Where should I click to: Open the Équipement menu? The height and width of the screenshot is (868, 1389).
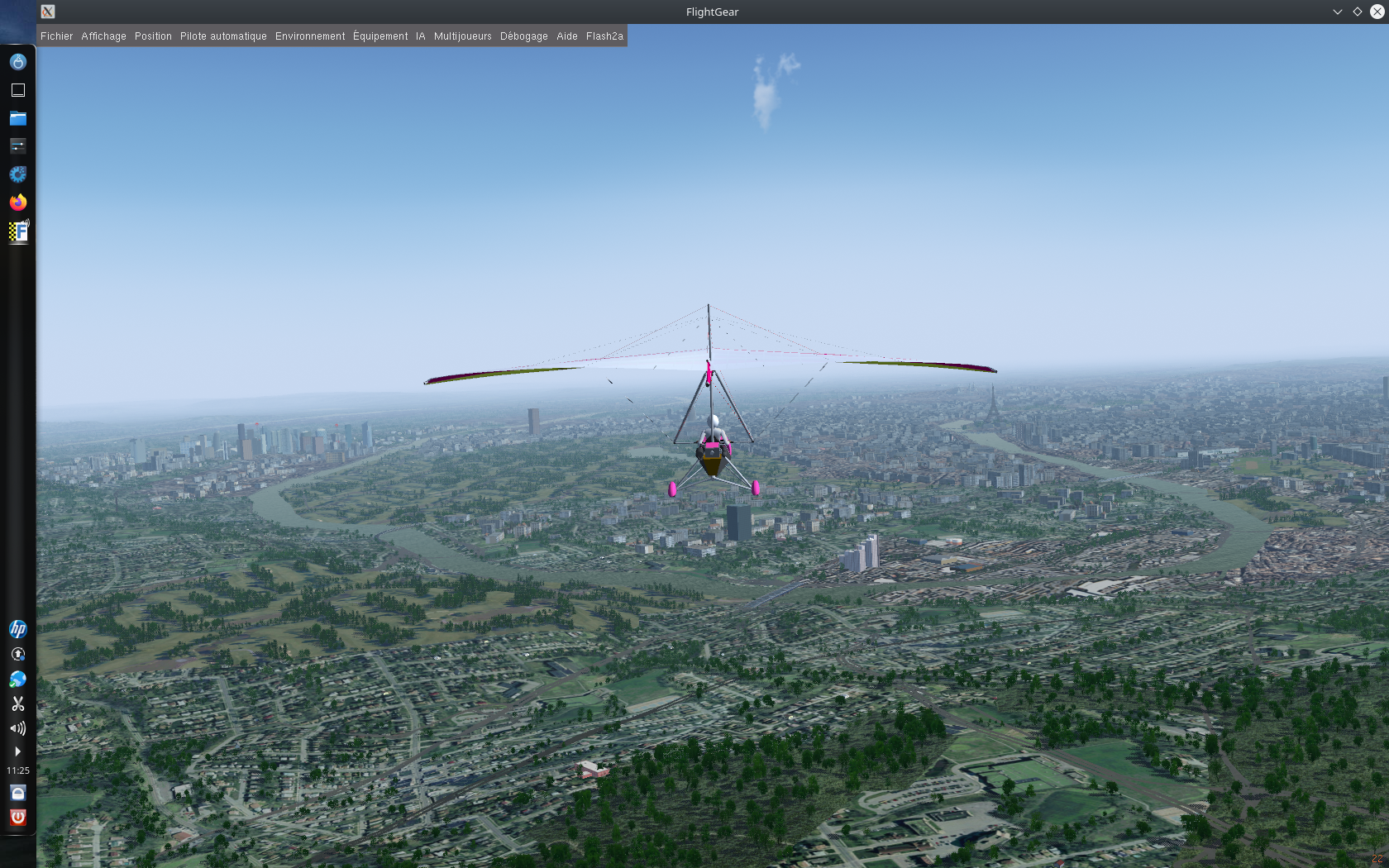click(x=380, y=36)
